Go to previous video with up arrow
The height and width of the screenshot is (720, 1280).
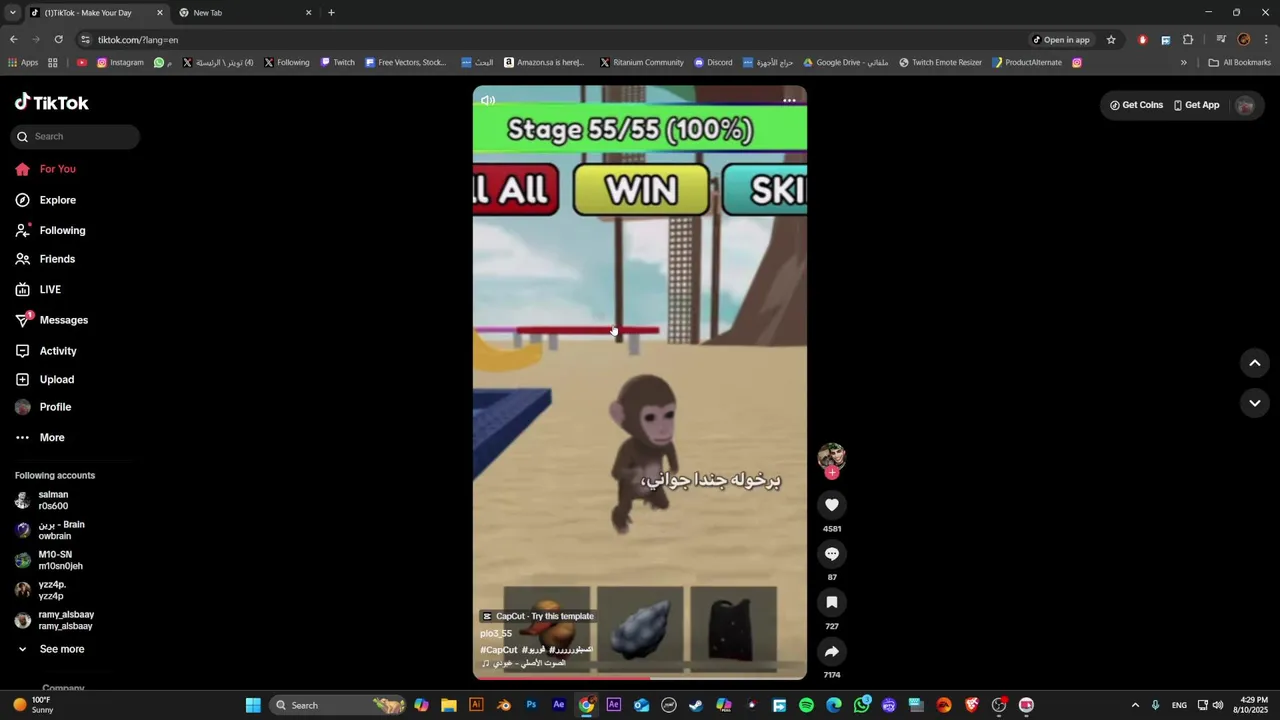[1254, 363]
